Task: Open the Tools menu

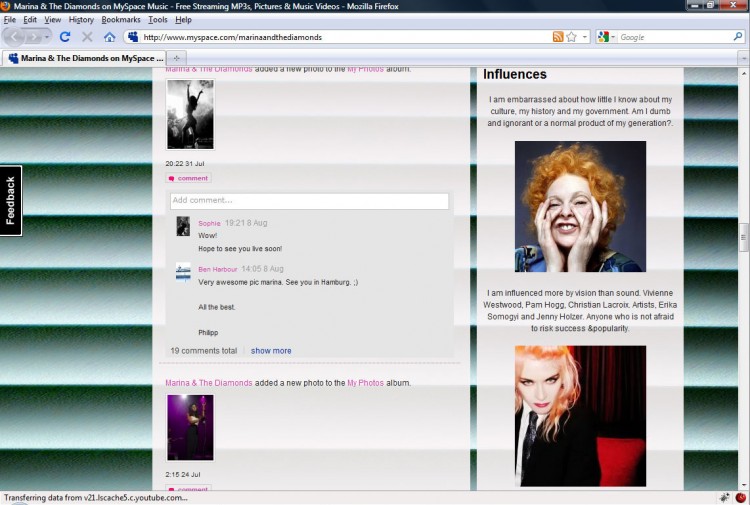Action: [157, 20]
